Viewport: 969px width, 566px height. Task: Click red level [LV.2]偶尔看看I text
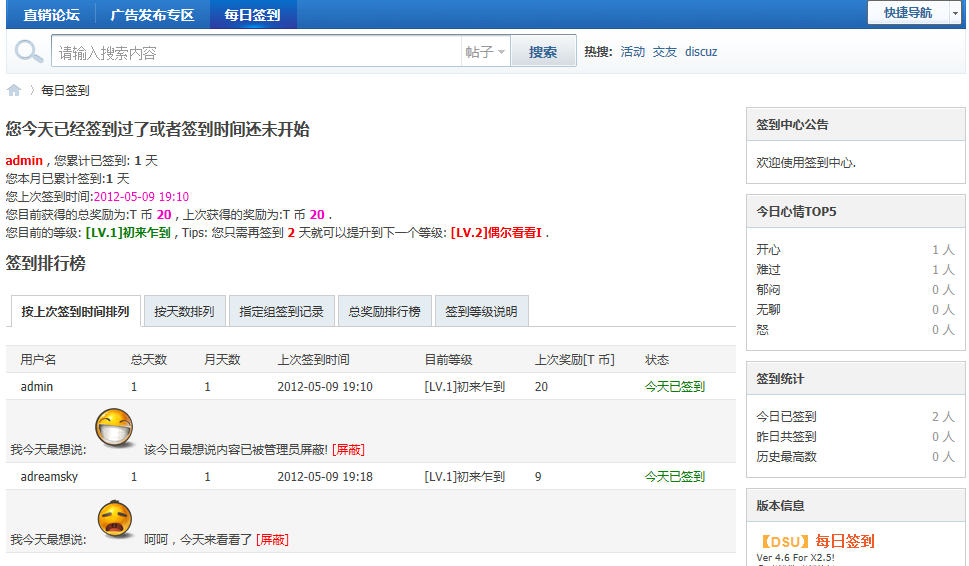pos(496,233)
